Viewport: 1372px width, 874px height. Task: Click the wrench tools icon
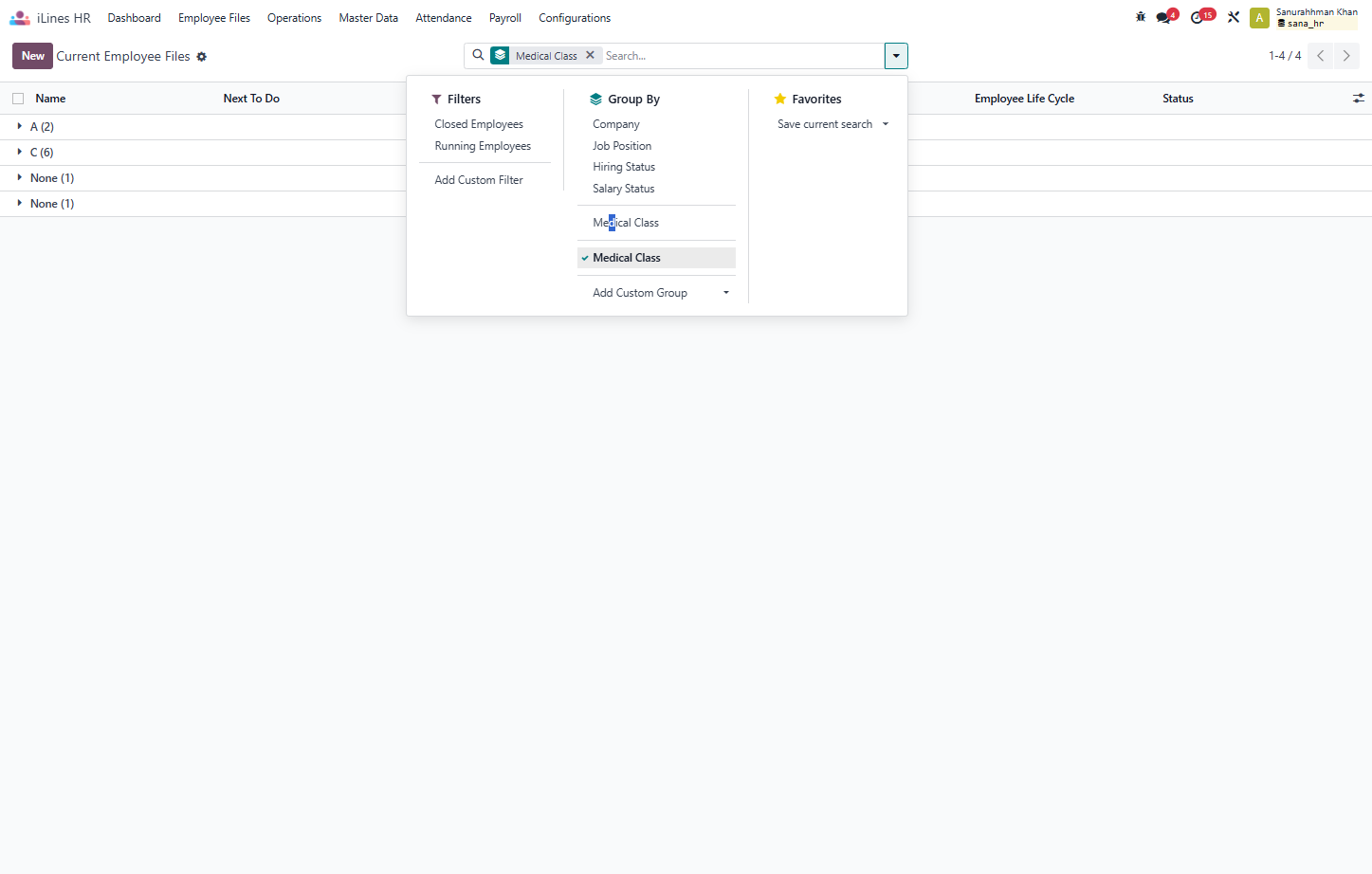(x=1234, y=17)
